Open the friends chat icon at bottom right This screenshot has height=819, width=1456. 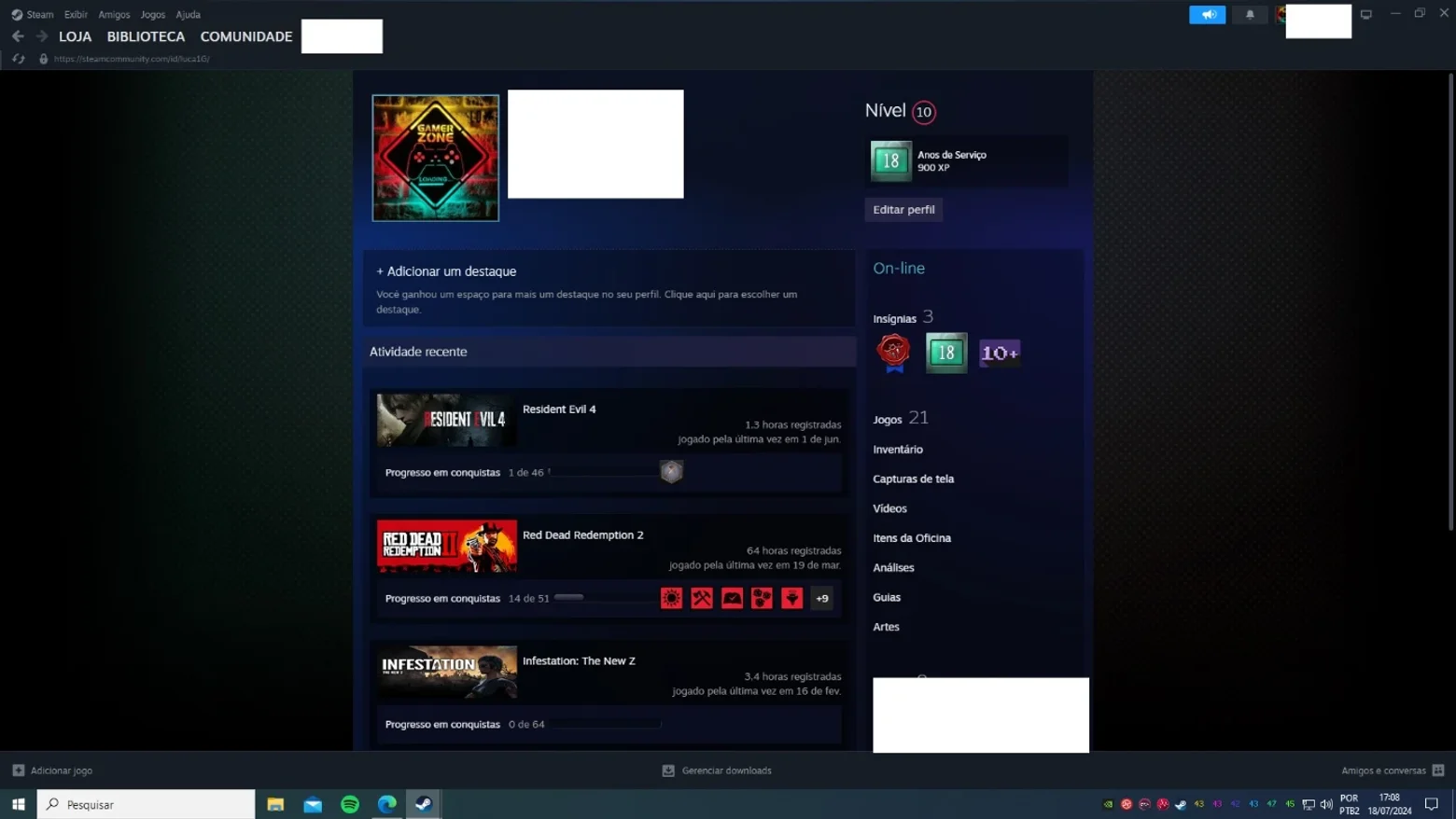pyautogui.click(x=1438, y=770)
